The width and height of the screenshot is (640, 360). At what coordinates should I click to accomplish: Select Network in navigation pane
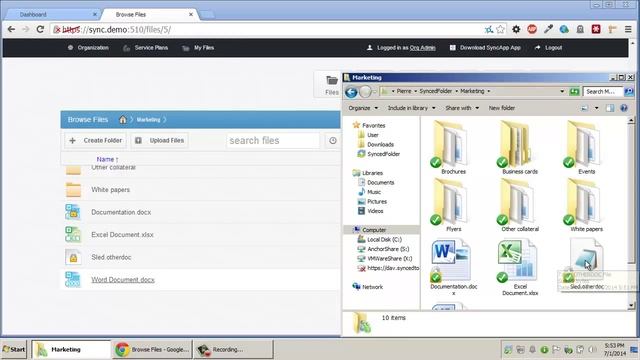click(x=367, y=287)
